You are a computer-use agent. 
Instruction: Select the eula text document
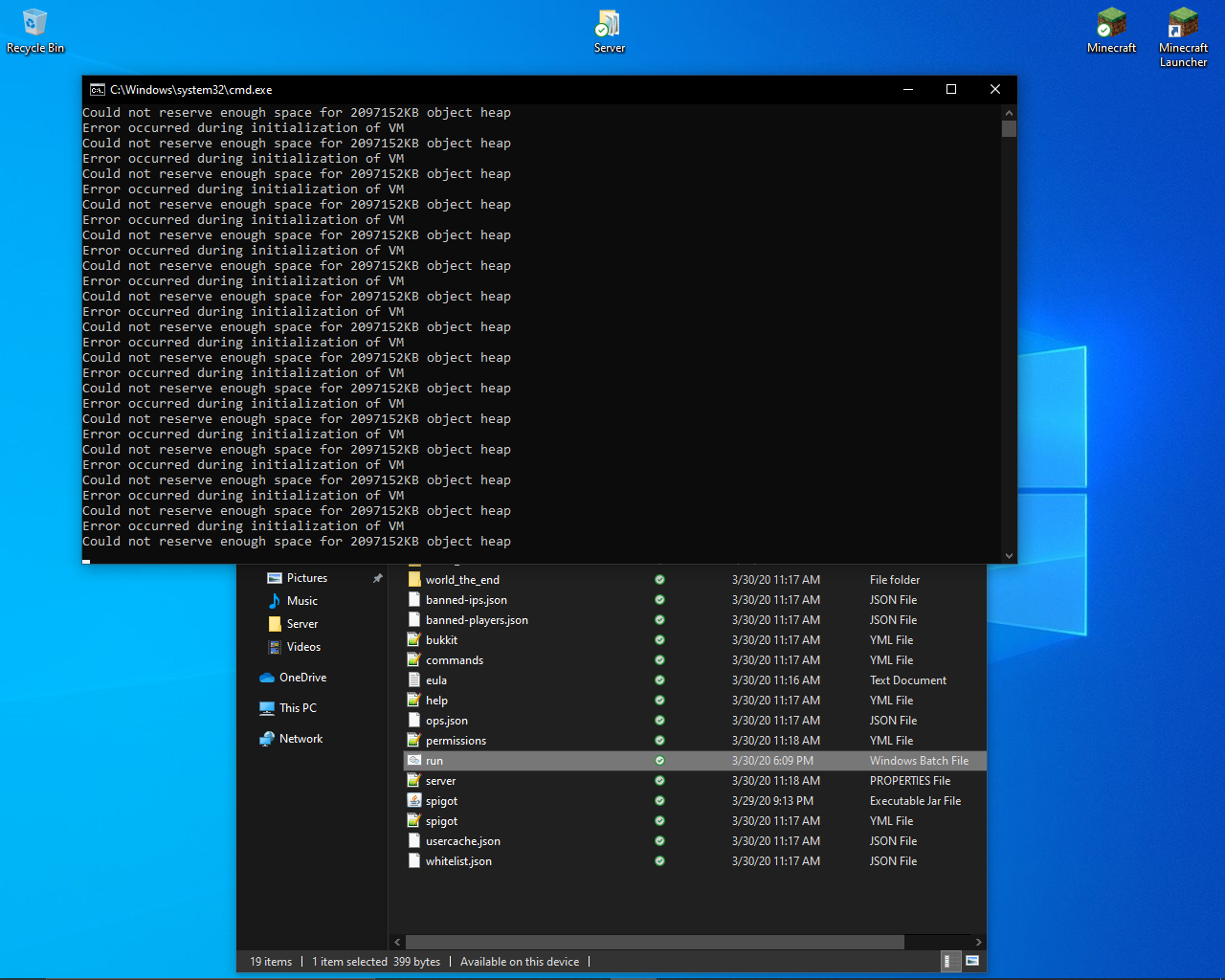(436, 680)
